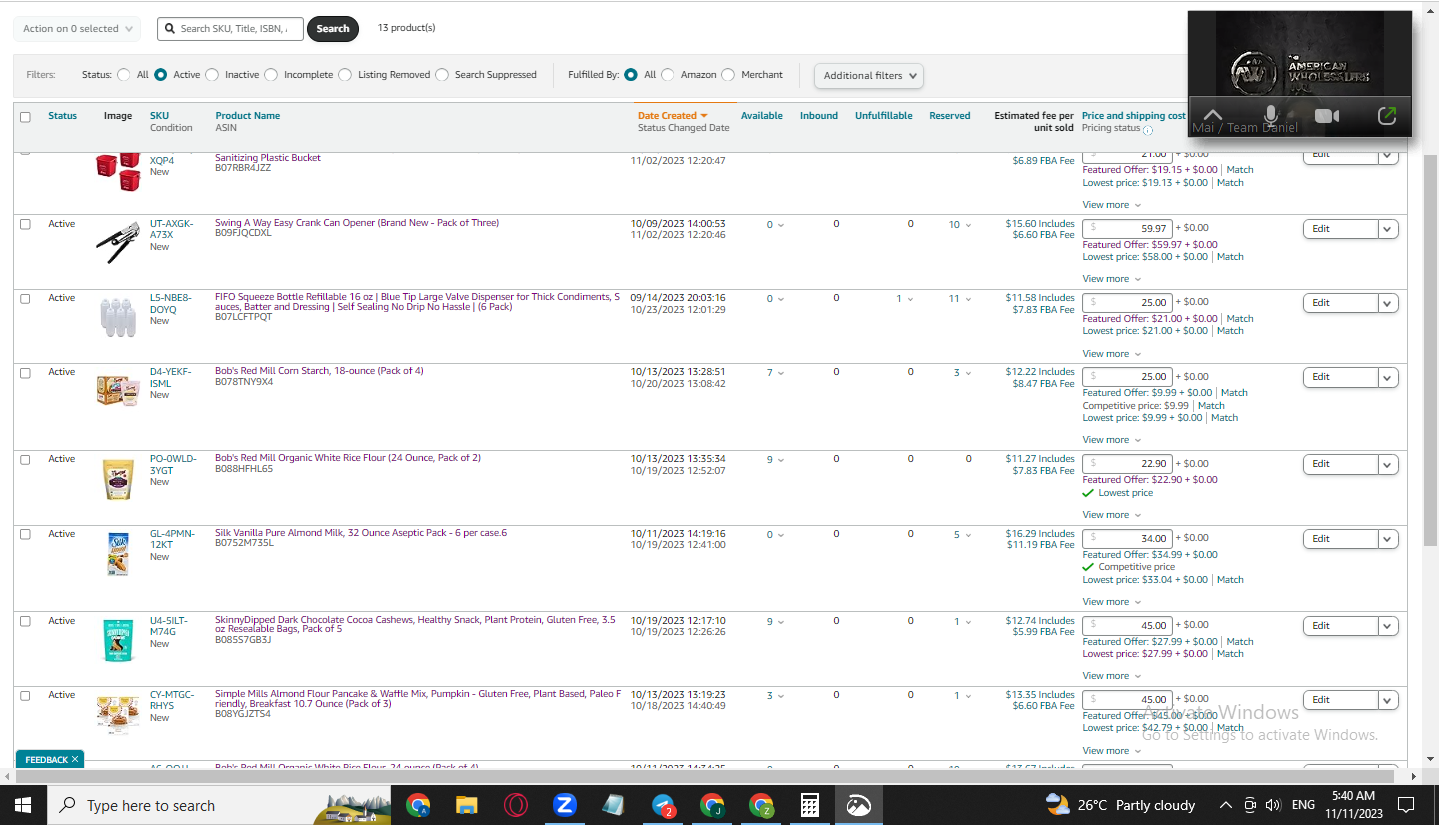The image size is (1439, 825).
Task: Expand View more under Silk Almond Milk price
Action: tap(1111, 602)
